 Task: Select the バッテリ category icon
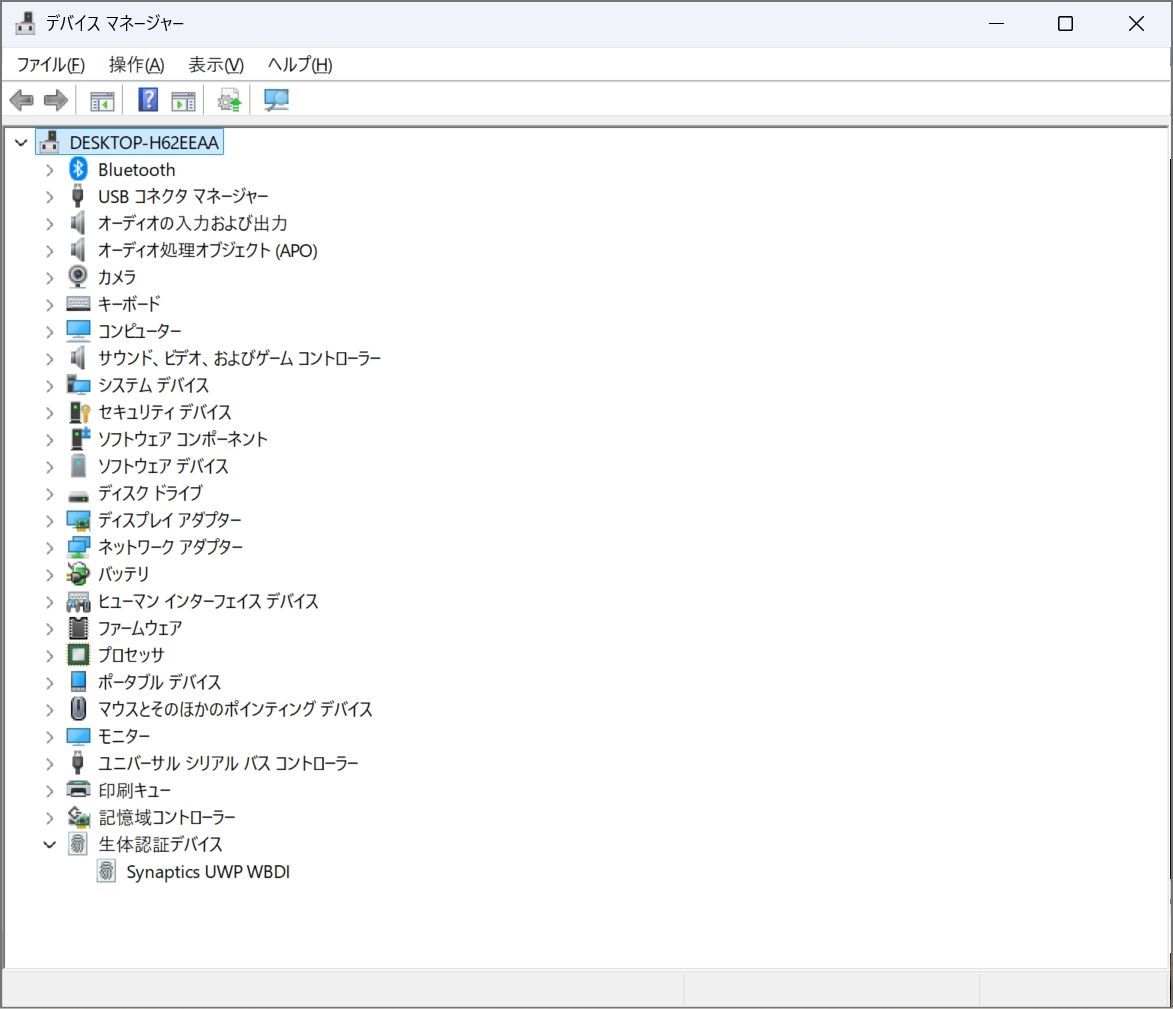pyautogui.click(x=78, y=574)
